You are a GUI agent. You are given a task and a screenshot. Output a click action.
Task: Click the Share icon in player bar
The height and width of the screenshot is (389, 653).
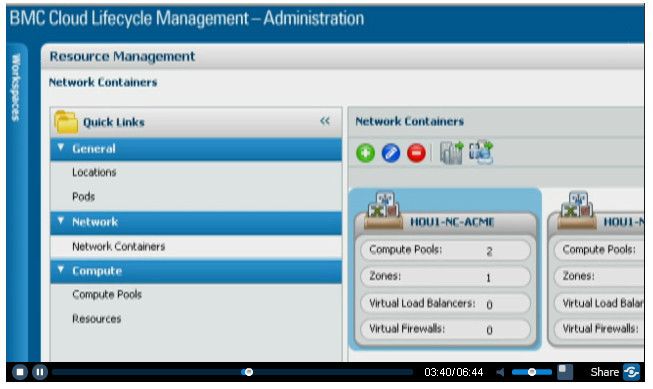click(631, 372)
